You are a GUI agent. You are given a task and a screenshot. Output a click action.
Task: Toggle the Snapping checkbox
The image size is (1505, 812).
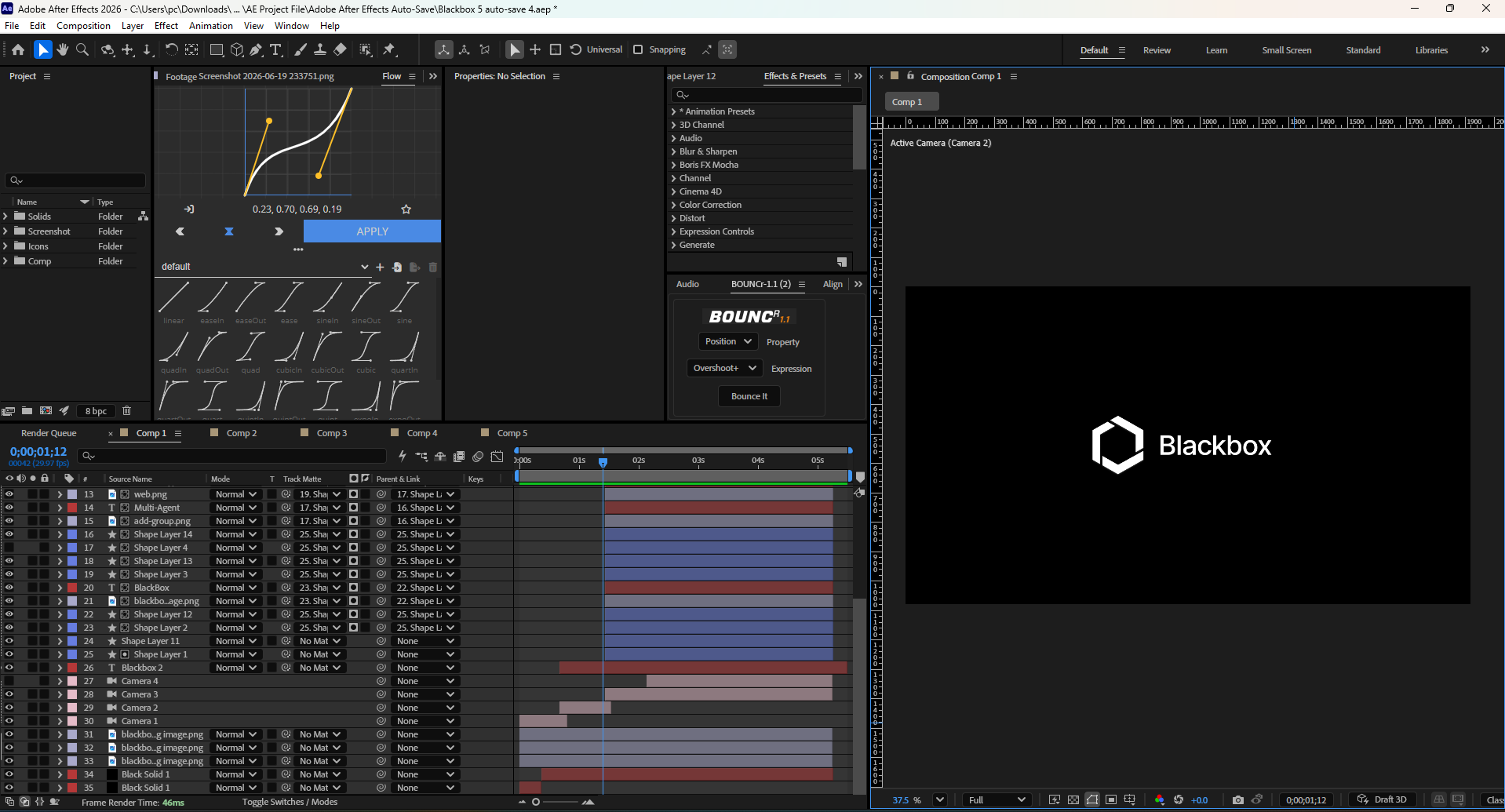[638, 49]
